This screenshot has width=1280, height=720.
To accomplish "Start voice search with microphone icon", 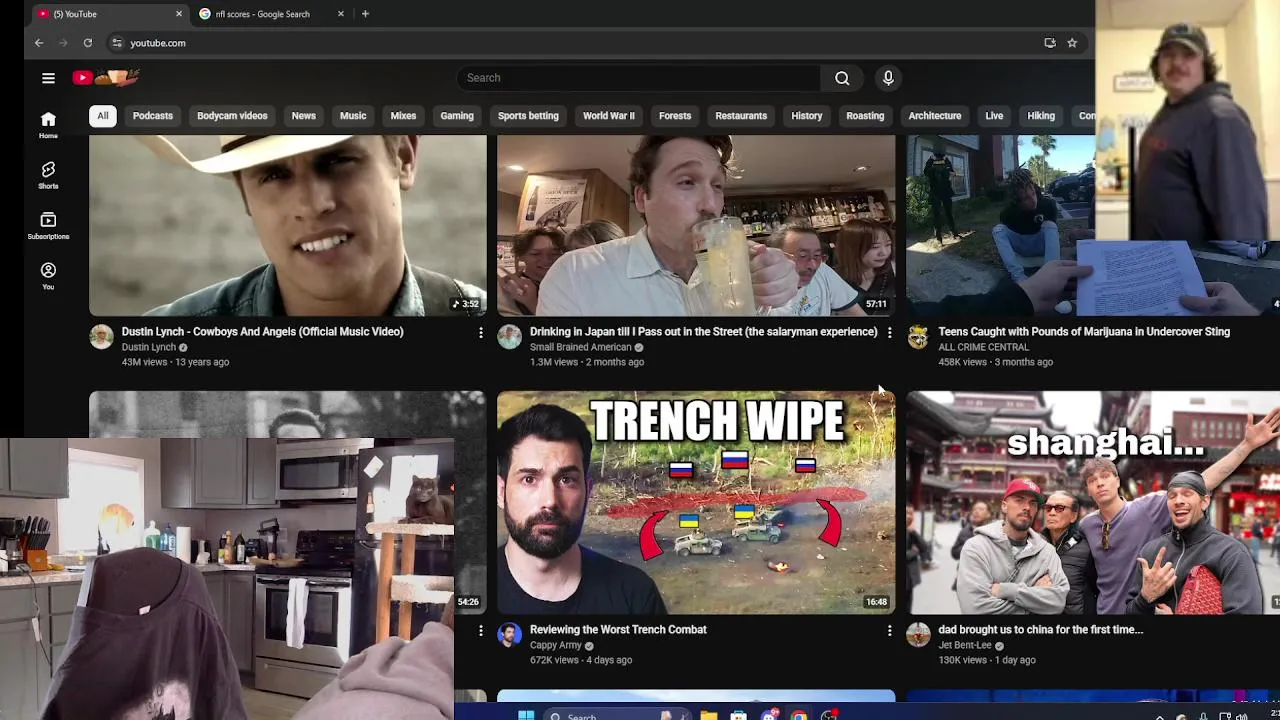I will [888, 78].
